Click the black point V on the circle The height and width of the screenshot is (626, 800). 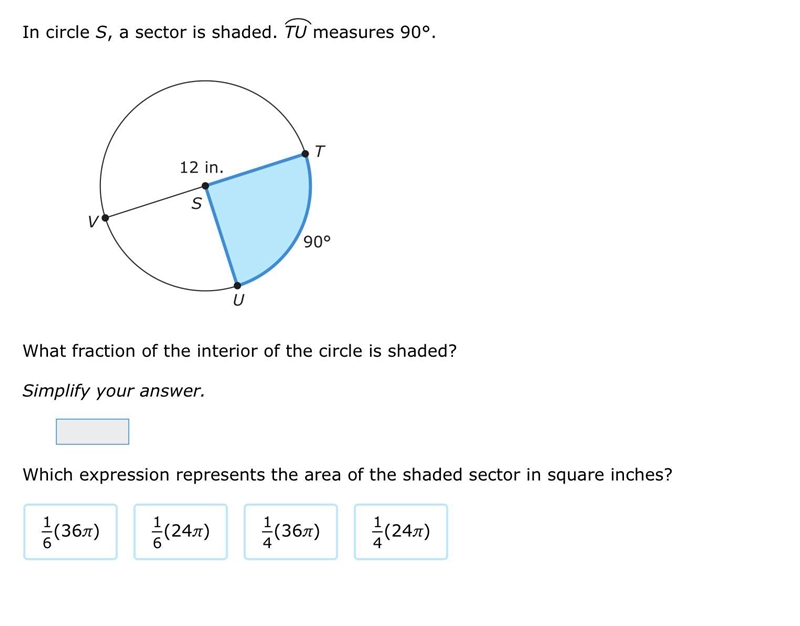tap(105, 218)
